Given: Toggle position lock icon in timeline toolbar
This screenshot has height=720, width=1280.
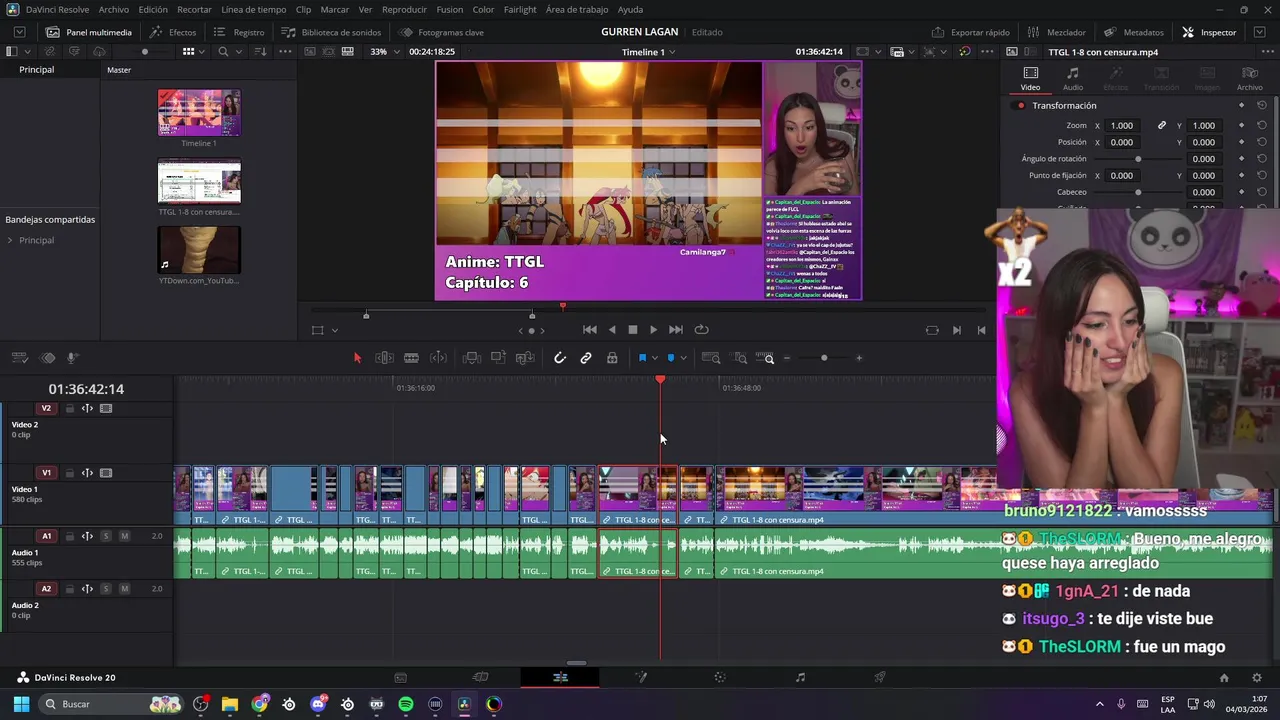Looking at the screenshot, I should [612, 358].
